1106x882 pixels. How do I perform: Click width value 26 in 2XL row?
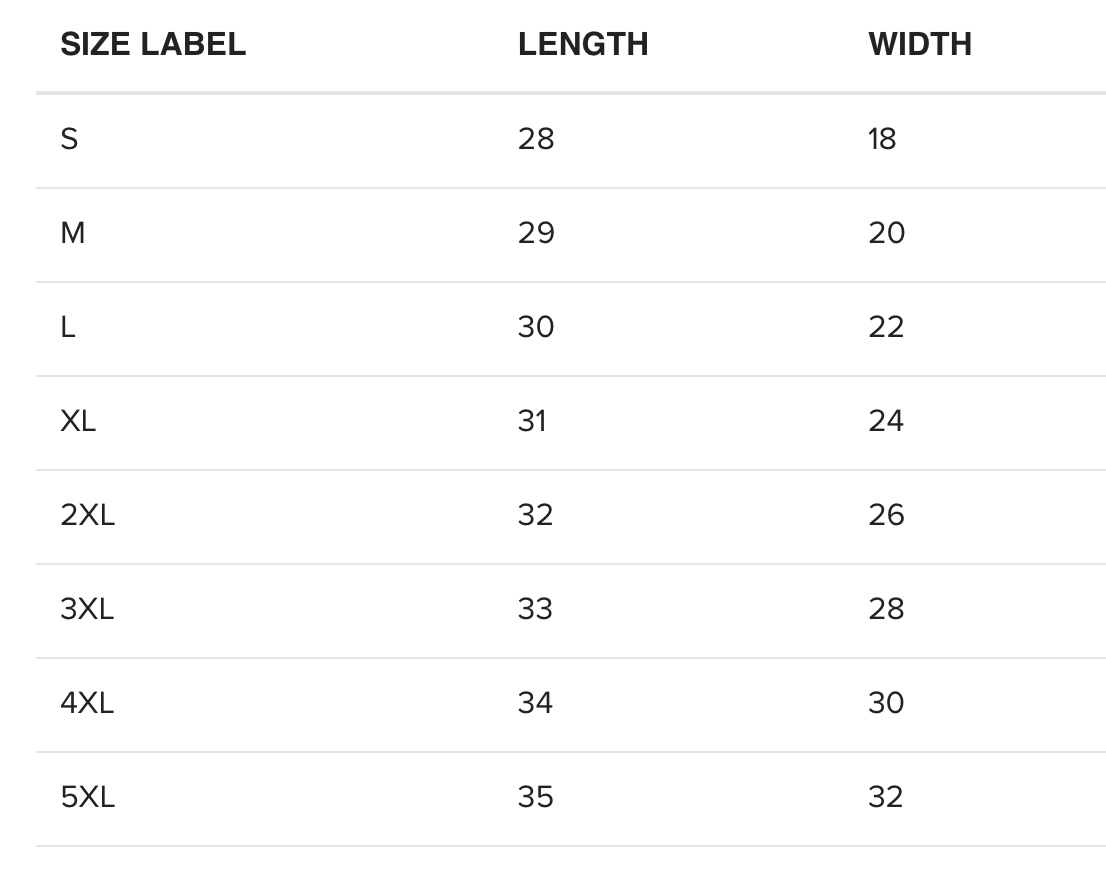886,515
